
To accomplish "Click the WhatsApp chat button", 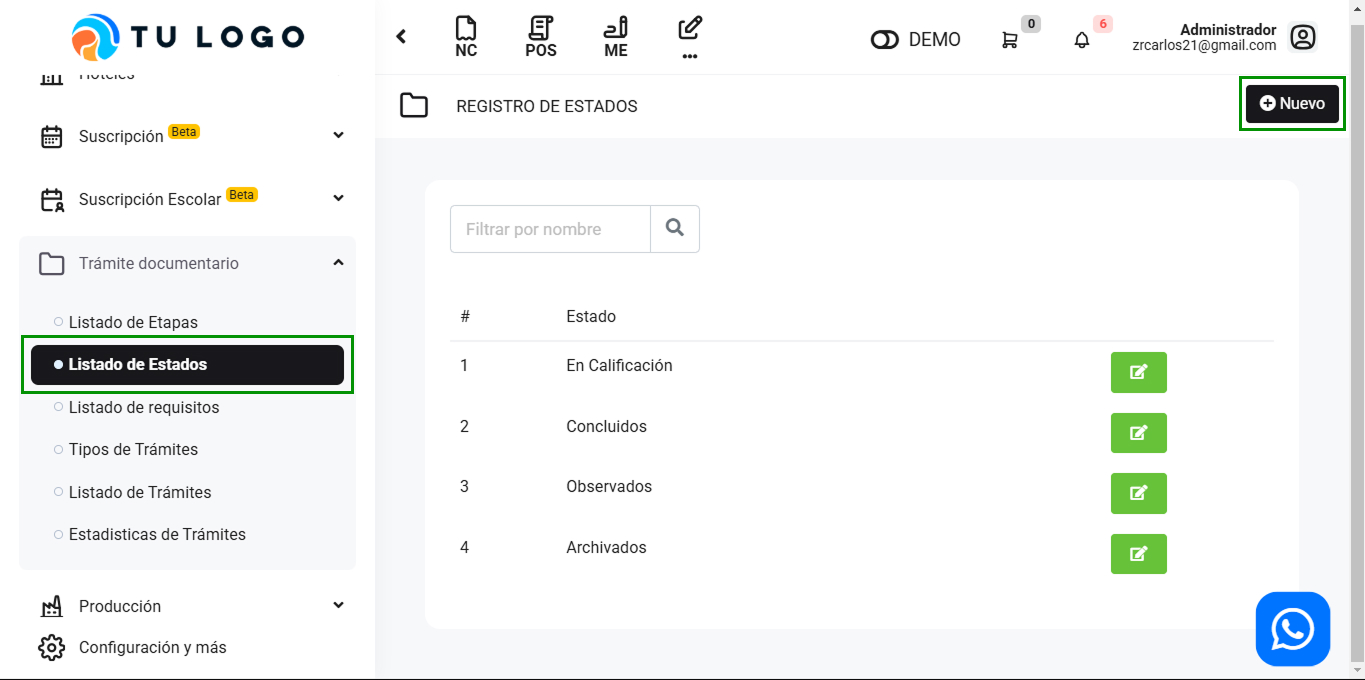I will [x=1292, y=629].
